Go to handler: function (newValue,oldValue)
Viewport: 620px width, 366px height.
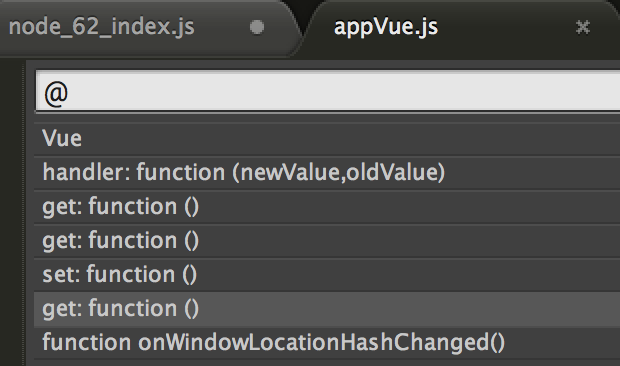pos(327,172)
